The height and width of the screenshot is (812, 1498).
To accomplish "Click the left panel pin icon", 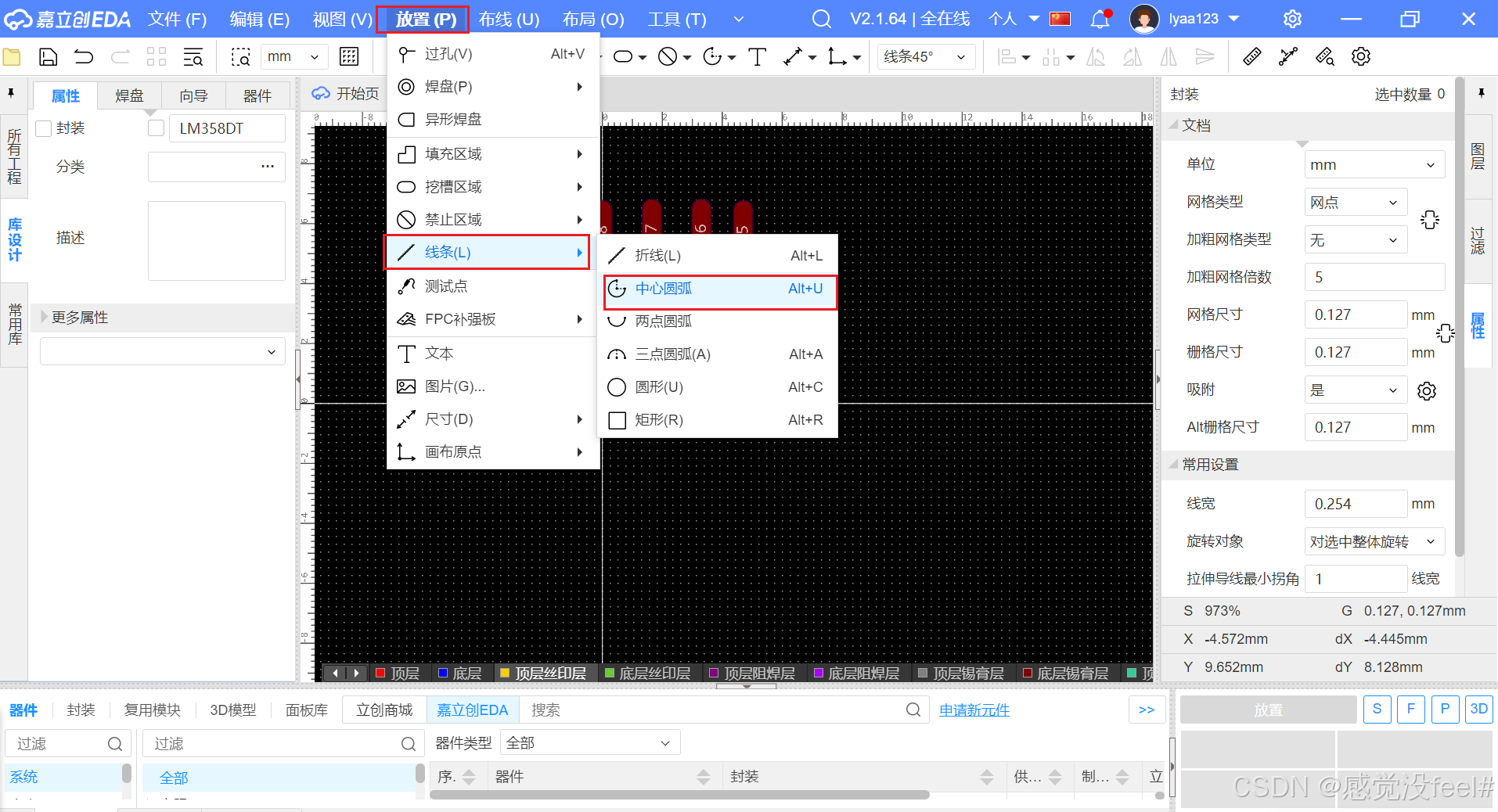I will tap(11, 94).
